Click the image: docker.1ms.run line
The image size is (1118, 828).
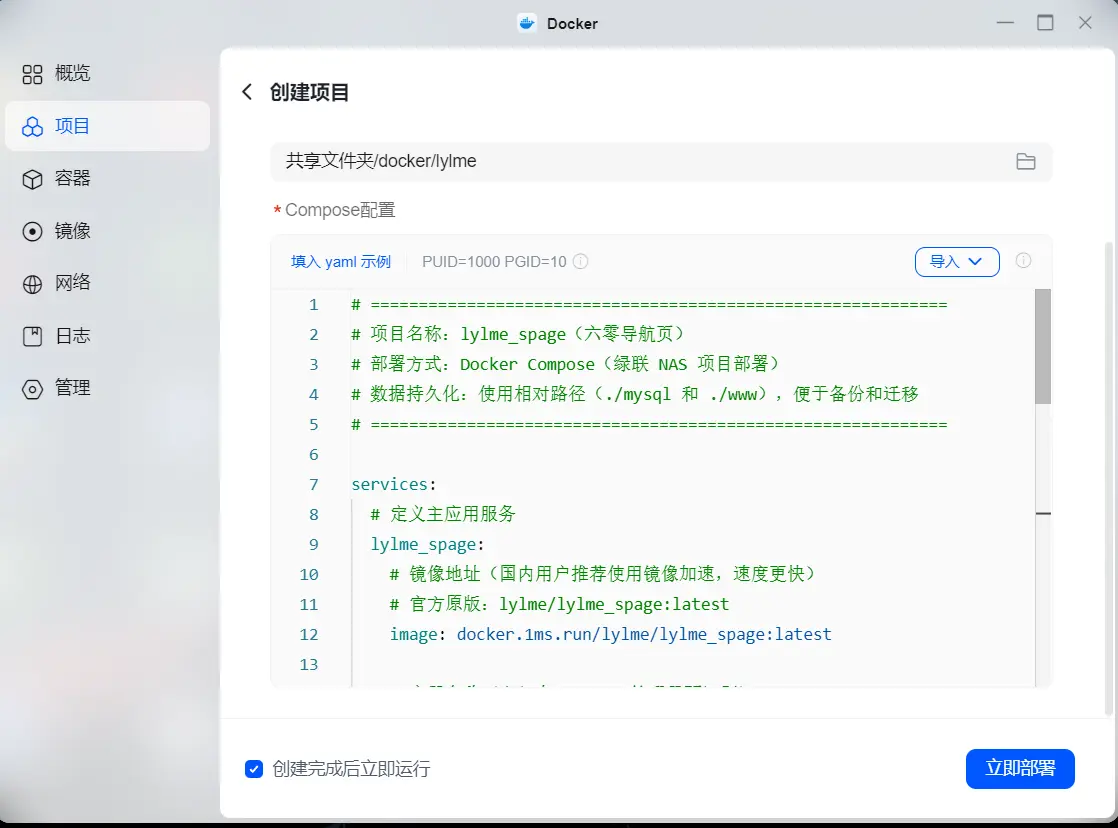click(x=610, y=635)
